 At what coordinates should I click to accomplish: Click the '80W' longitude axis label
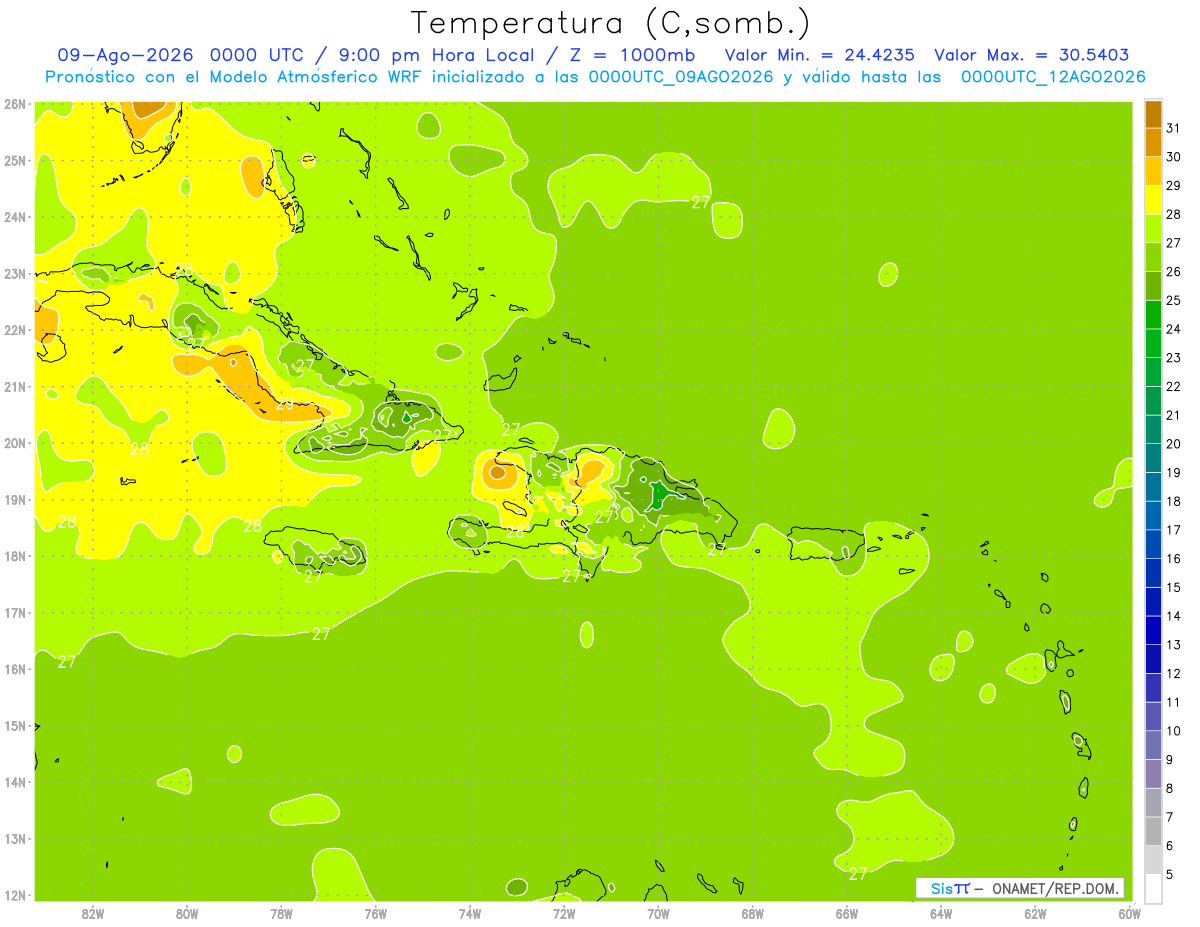187,913
